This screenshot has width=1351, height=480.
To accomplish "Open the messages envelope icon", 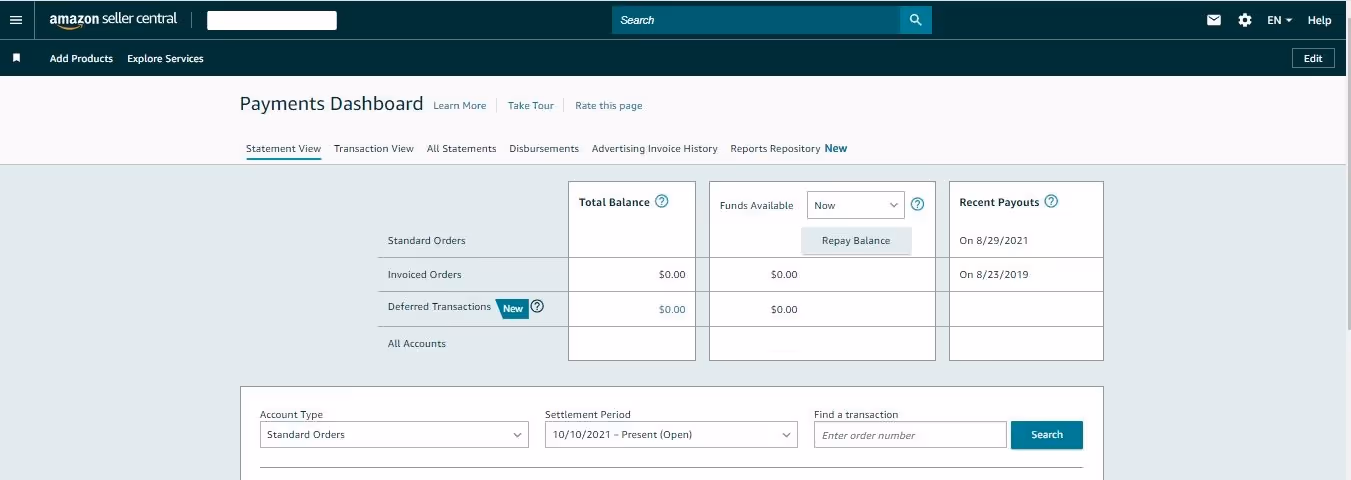I will pyautogui.click(x=1214, y=20).
